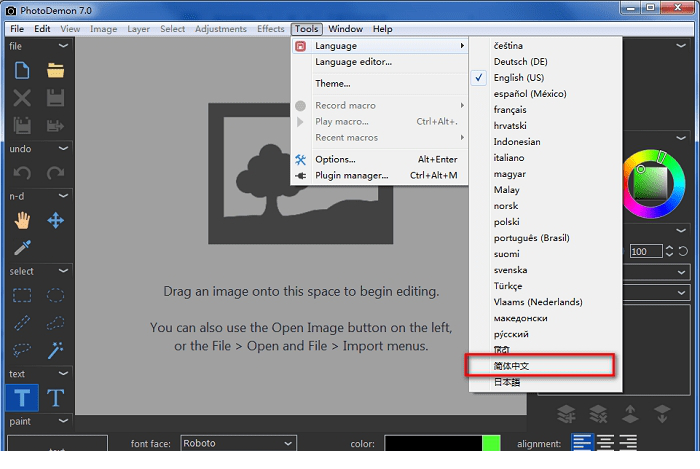The width and height of the screenshot is (700, 469).
Task: Select the Move layer tool
Action: [x=55, y=220]
